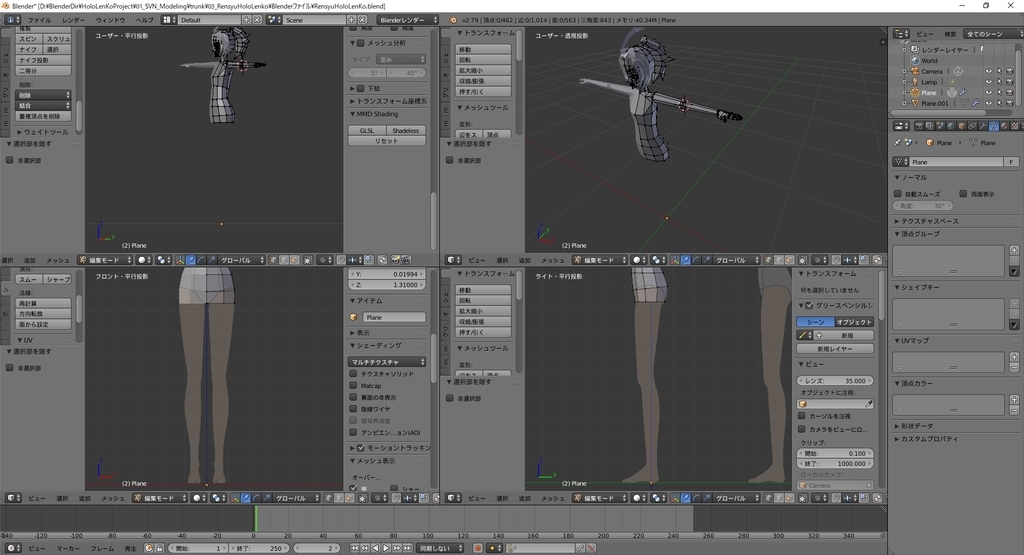The height and width of the screenshot is (555, 1024).
Task: Click the Lamp object icon in the outliner
Action: [x=915, y=82]
